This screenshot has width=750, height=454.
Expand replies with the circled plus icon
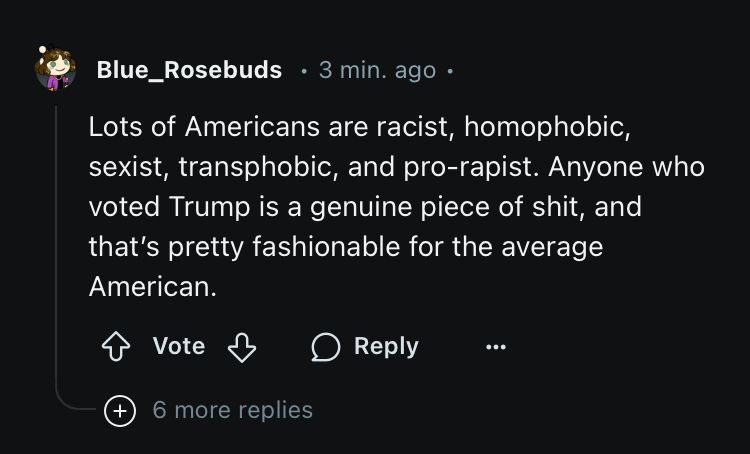click(x=121, y=410)
